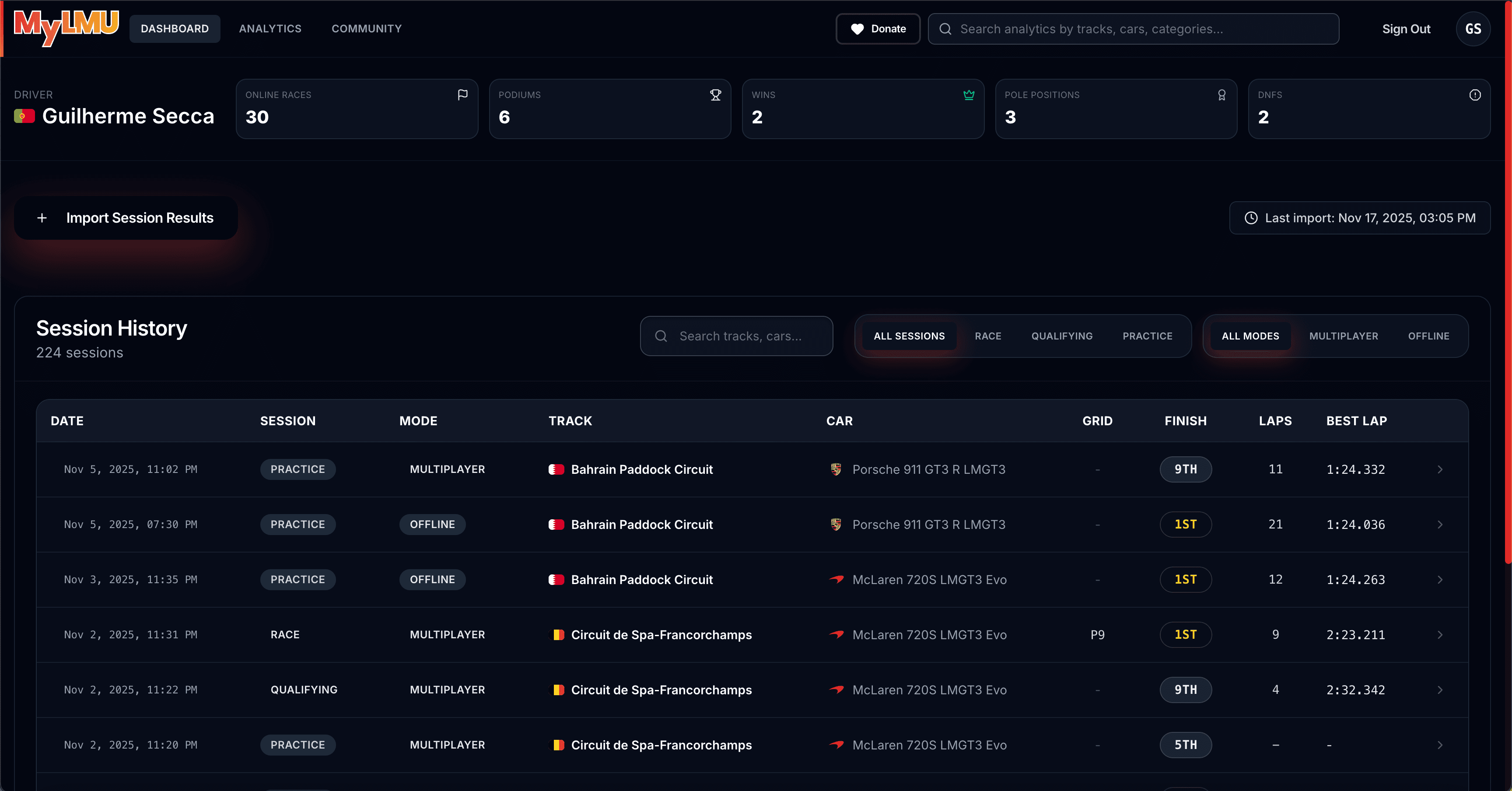Click the info icon on DNFs card

pyautogui.click(x=1475, y=95)
